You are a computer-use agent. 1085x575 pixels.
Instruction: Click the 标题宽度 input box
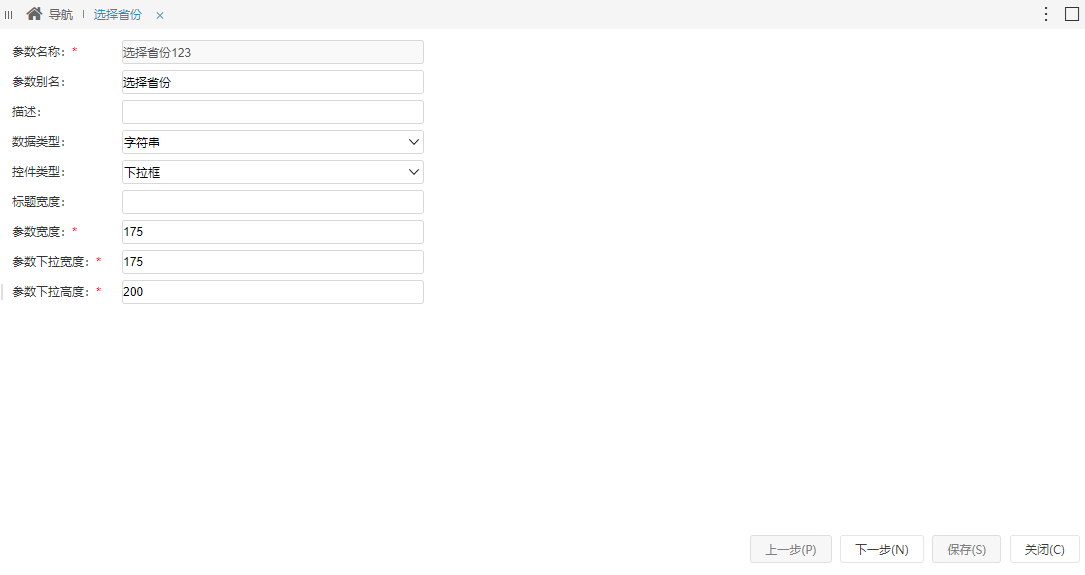[273, 202]
